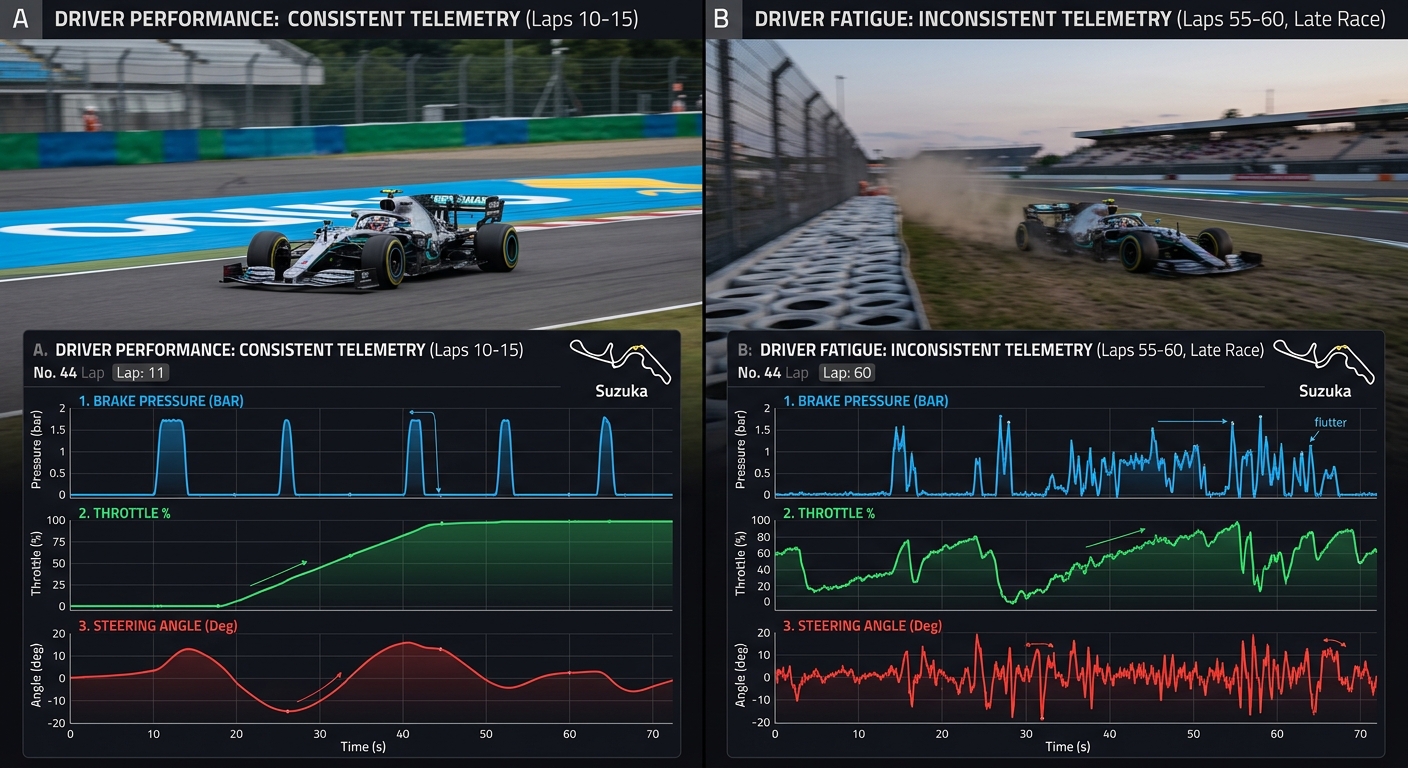Click the "A" letter badge in the top banner
This screenshot has width=1408, height=768.
[x=21, y=20]
